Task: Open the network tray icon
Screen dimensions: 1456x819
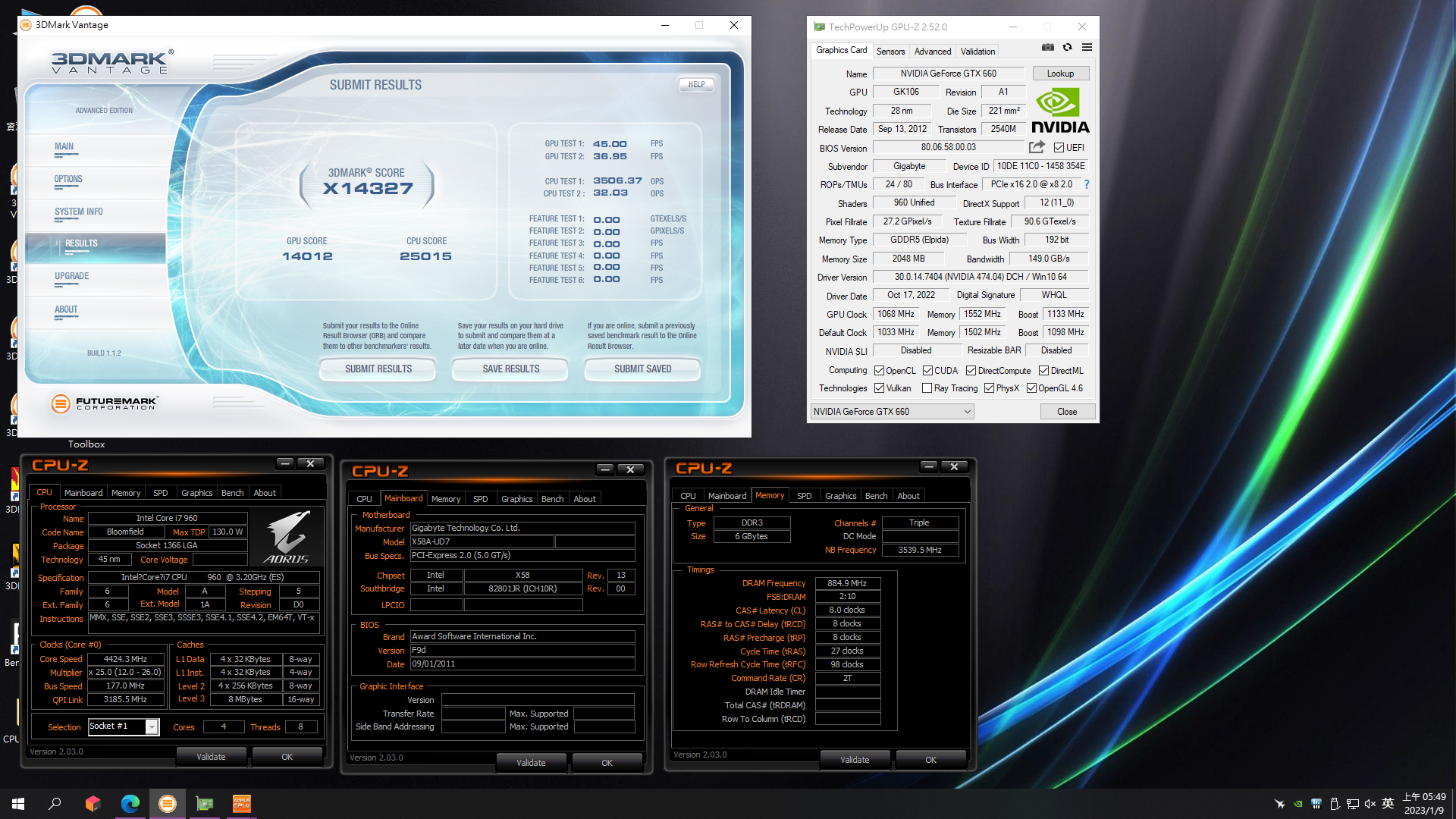Action: point(1352,804)
